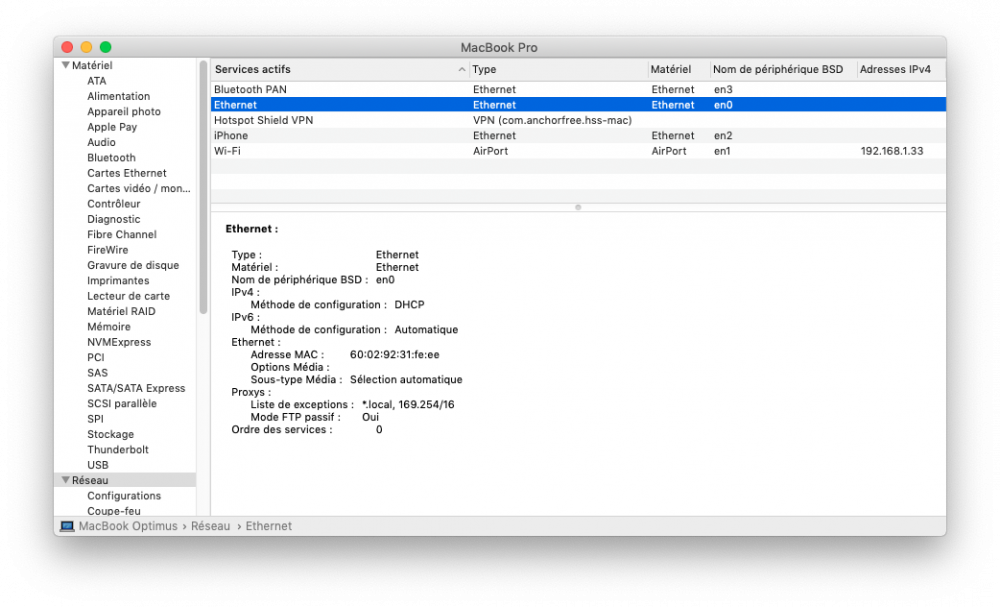
Task: Open Configurations under Réseau
Action: [124, 495]
